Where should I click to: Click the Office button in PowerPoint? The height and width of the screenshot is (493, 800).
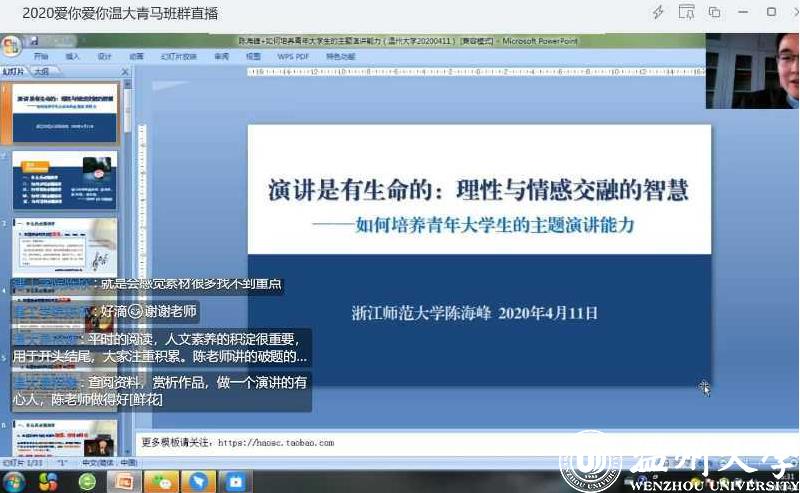tap(11, 46)
